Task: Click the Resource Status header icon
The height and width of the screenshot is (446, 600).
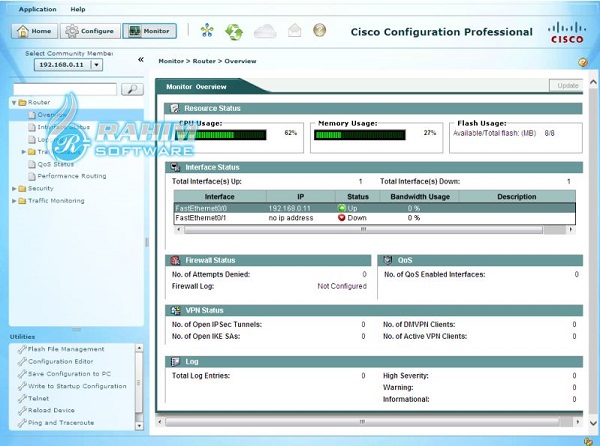Action: [174, 108]
